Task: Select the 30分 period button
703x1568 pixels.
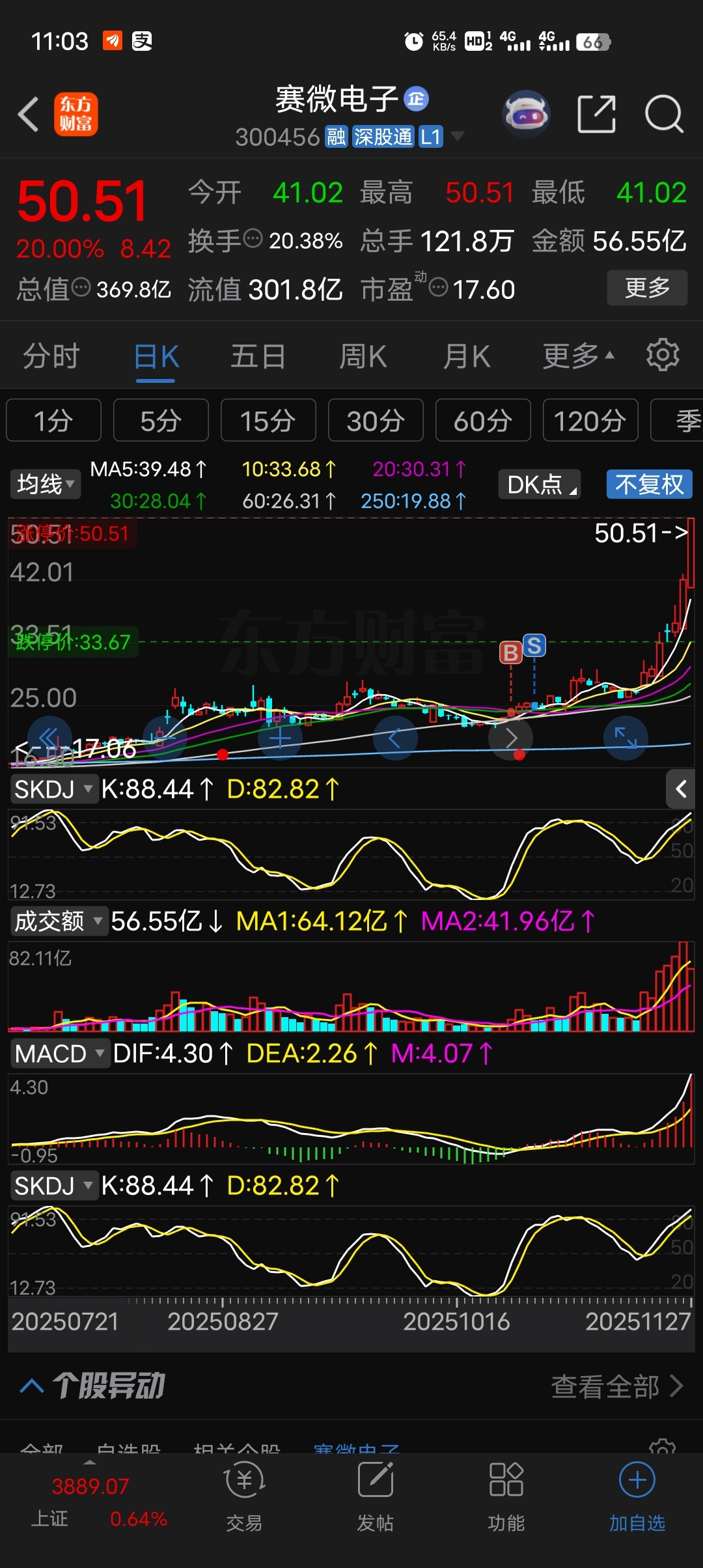Action: (x=376, y=420)
